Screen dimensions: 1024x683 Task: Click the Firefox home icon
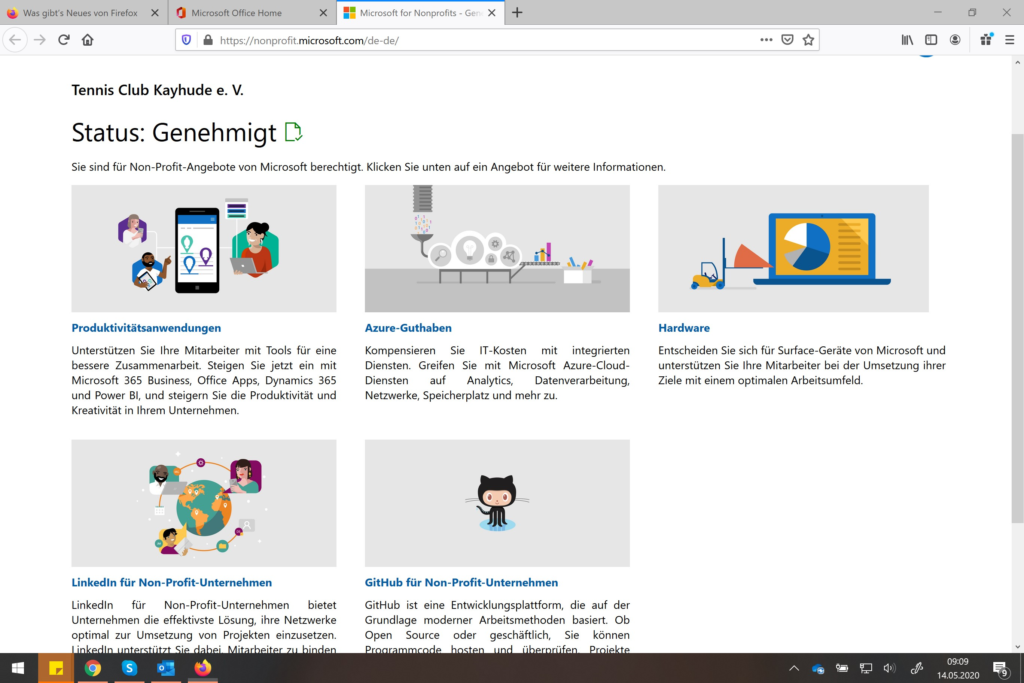(88, 40)
